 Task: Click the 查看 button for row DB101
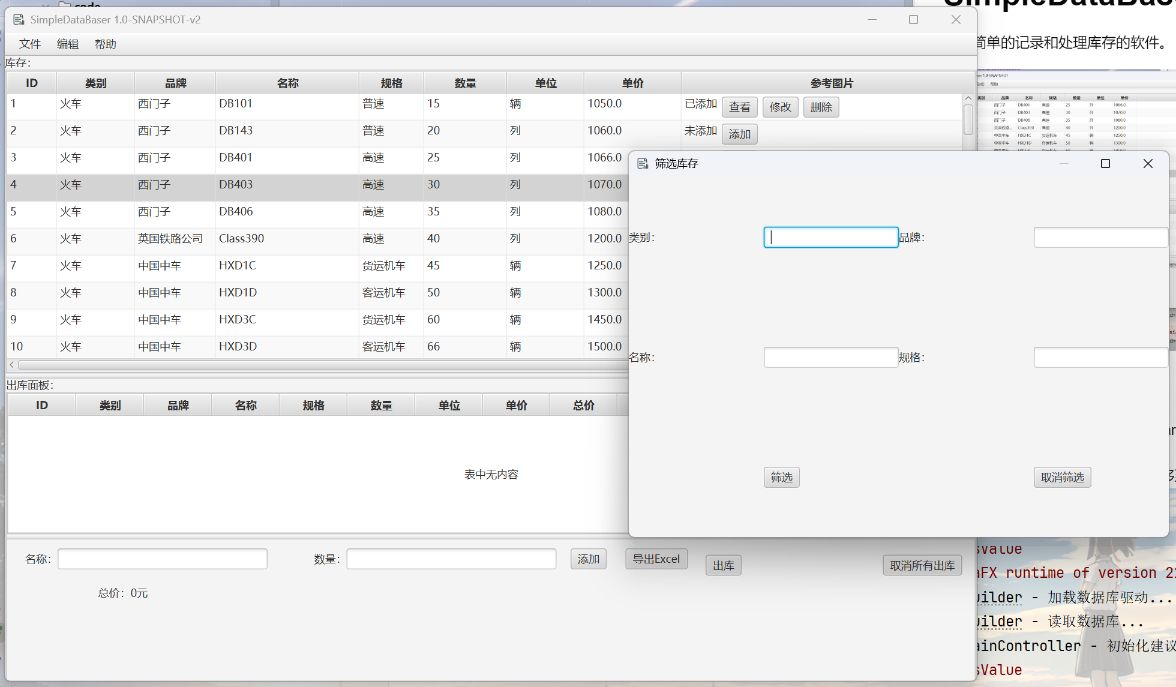pyautogui.click(x=740, y=106)
